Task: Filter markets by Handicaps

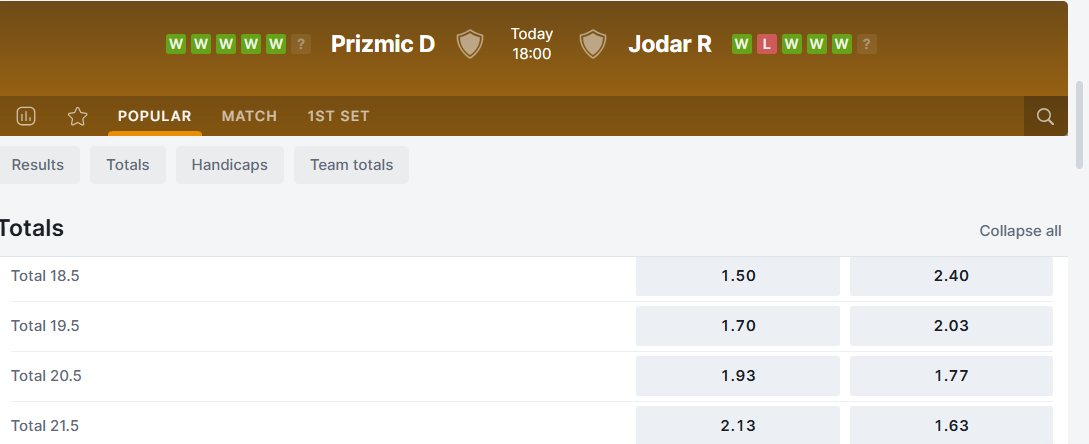Action: coord(229,165)
